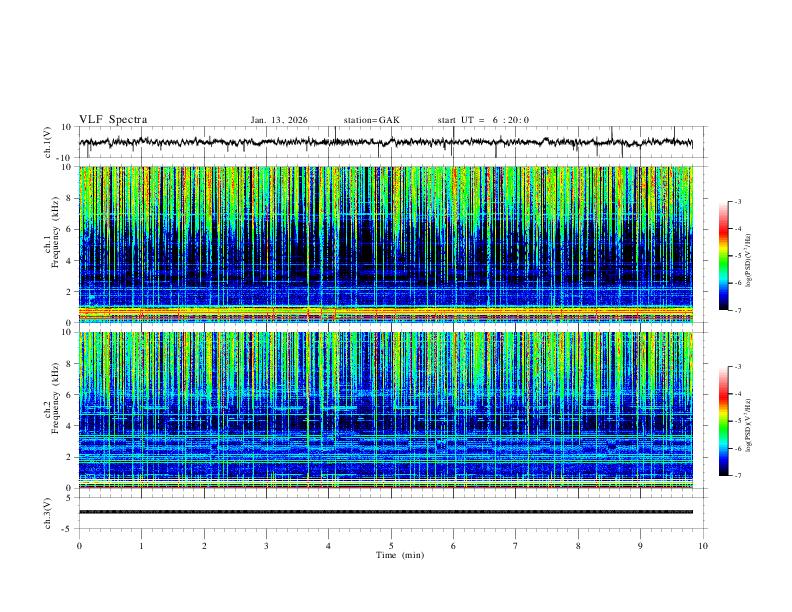Click the ch.1 colorbar log(PSD) label

pyautogui.click(x=748, y=261)
